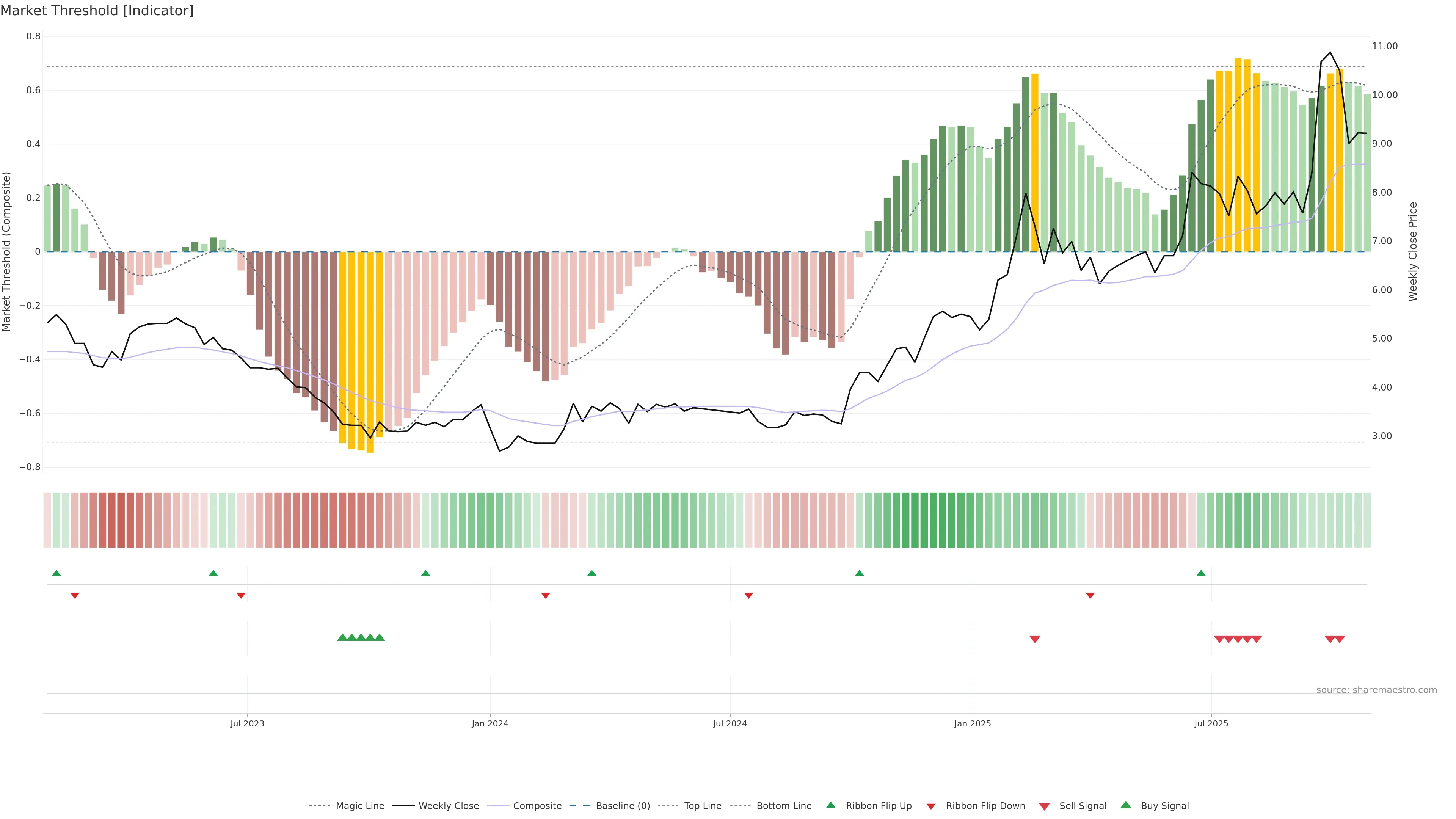This screenshot has width=1456, height=819.
Task: Click the Buy Signal legend triangle icon
Action: (x=1125, y=805)
